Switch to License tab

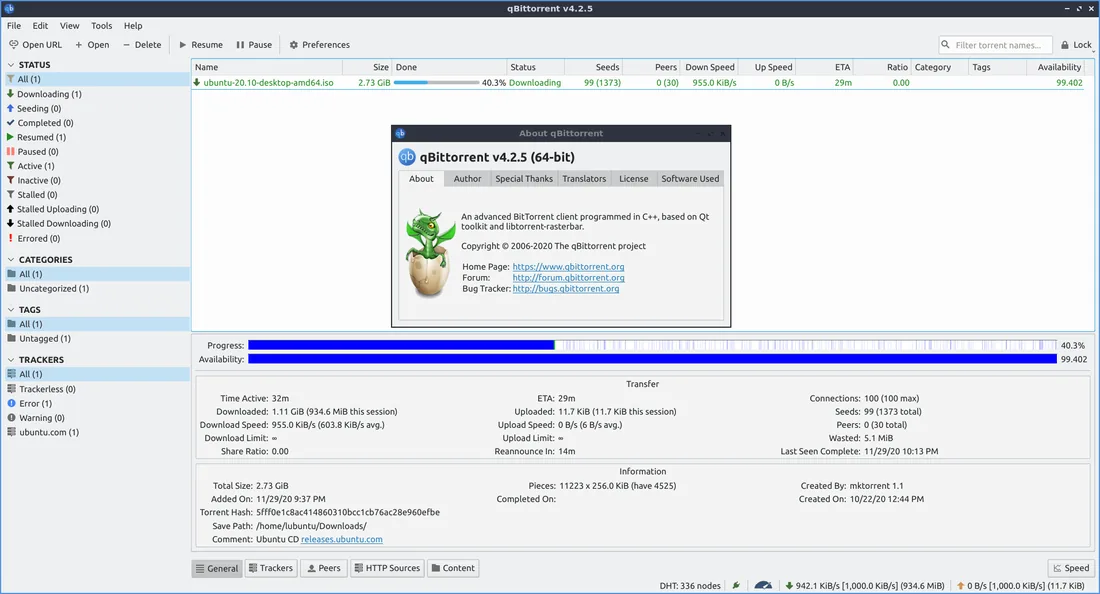click(633, 179)
